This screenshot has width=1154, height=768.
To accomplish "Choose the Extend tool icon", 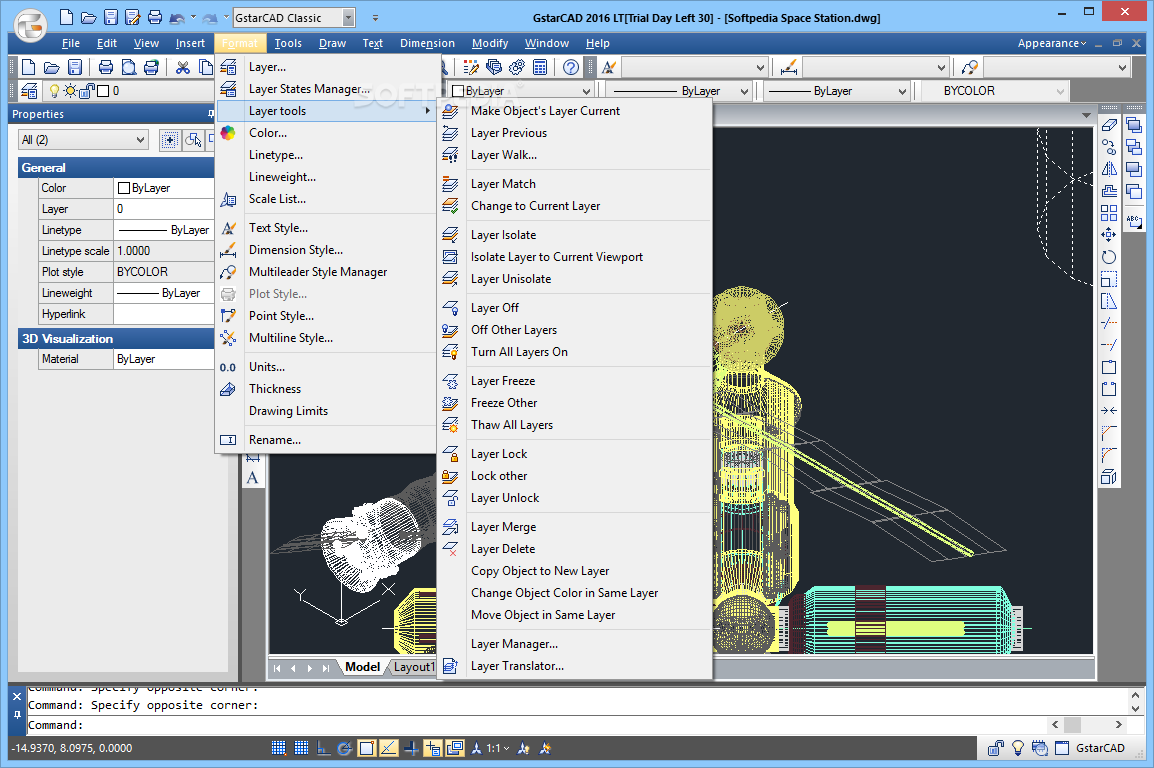I will 1109,345.
